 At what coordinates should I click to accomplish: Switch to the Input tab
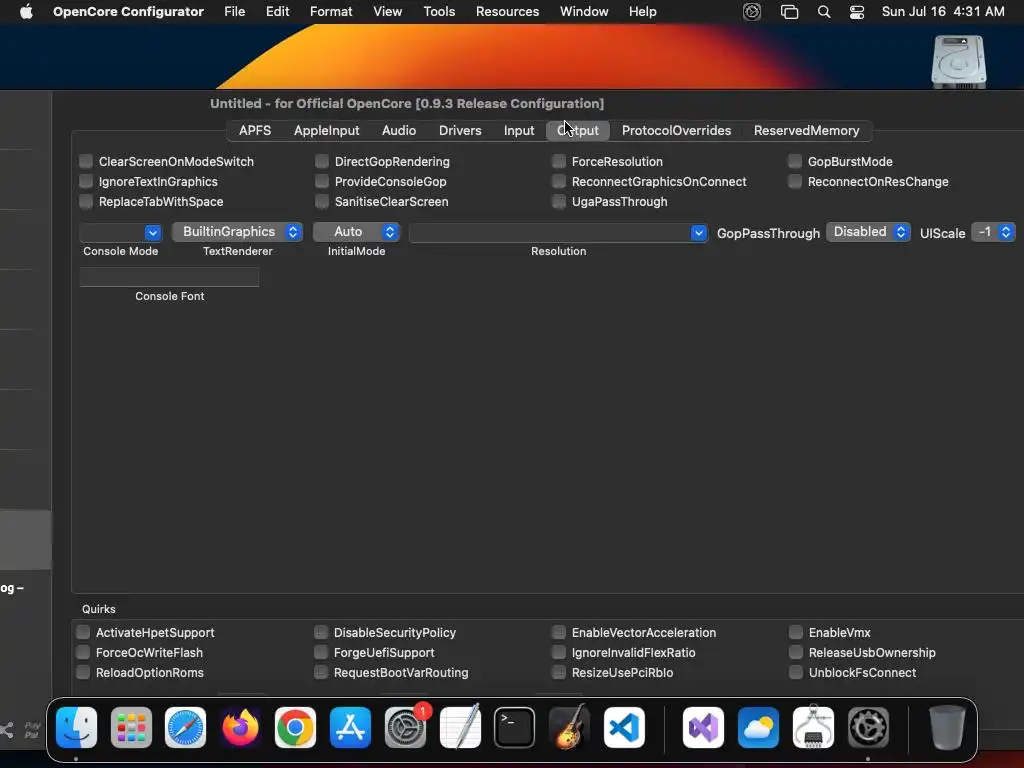(x=519, y=131)
